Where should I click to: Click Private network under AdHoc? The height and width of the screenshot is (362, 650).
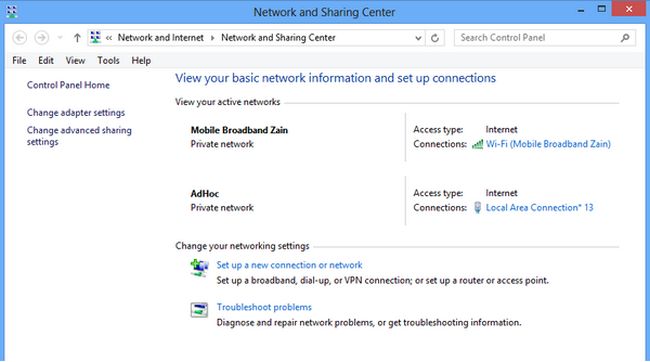point(222,208)
